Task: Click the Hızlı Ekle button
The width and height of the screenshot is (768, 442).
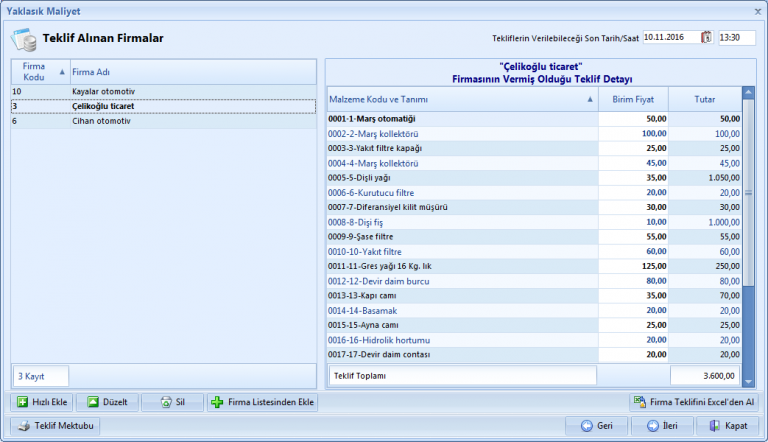Action: (x=41, y=402)
